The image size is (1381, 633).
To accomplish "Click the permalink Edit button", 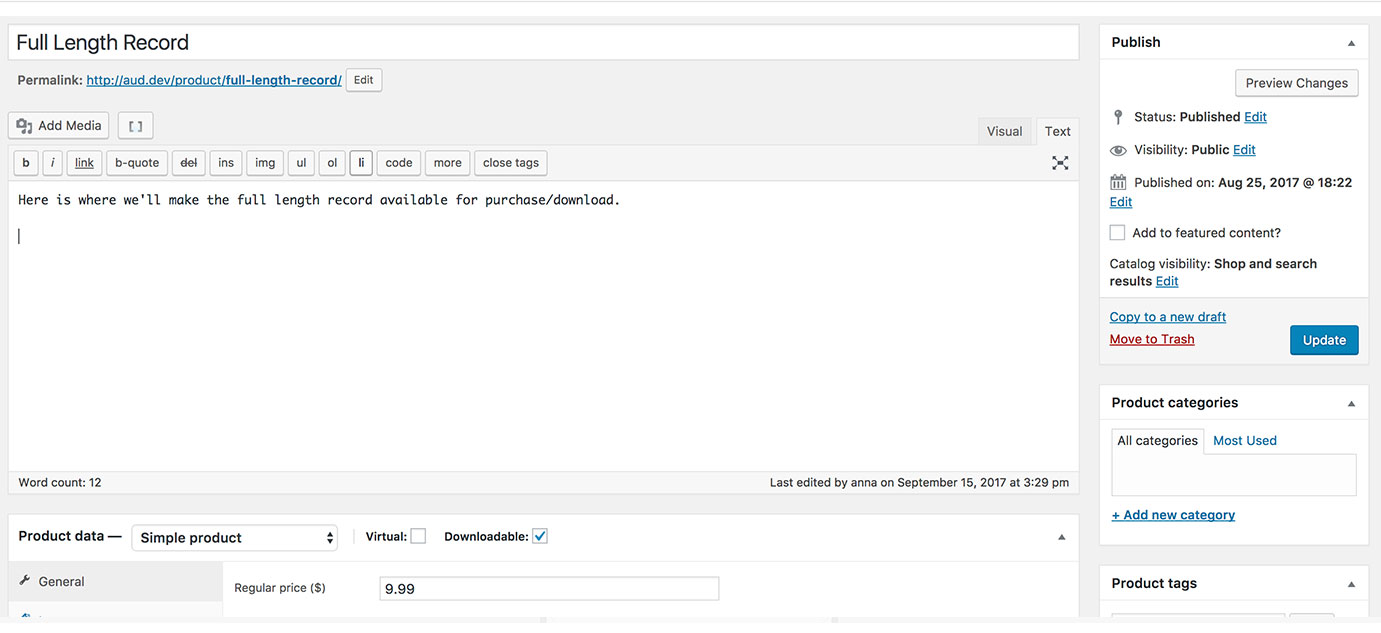I will tap(364, 80).
